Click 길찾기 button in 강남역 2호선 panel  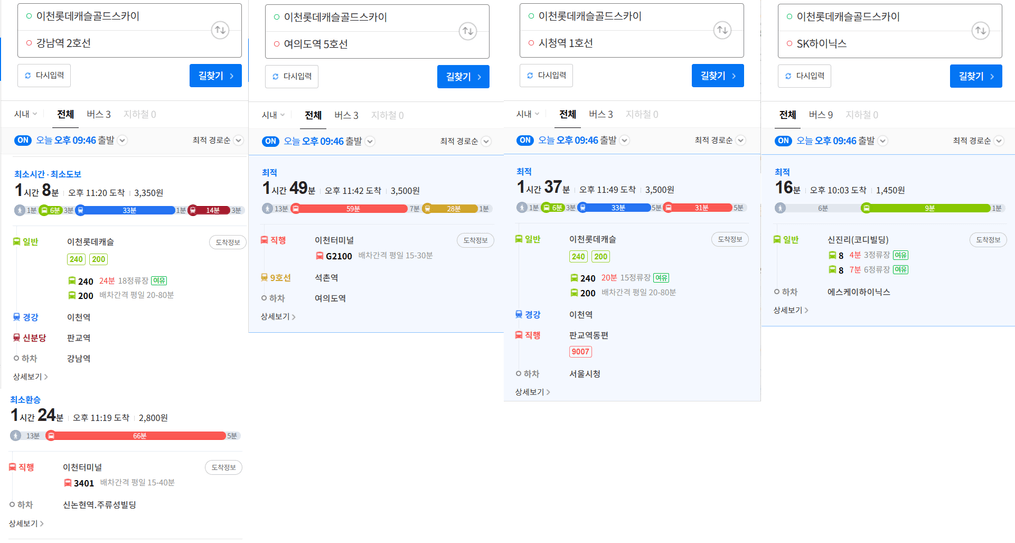point(216,75)
